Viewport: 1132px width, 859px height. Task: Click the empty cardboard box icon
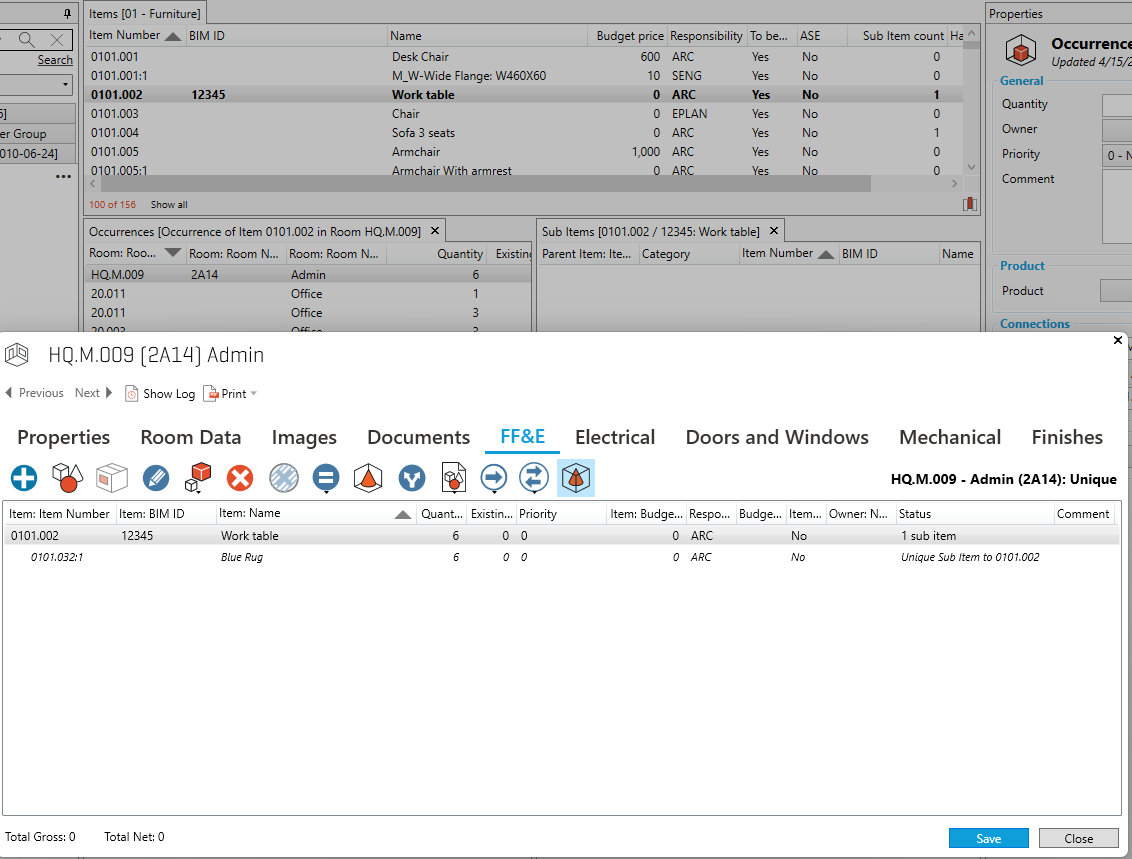111,478
